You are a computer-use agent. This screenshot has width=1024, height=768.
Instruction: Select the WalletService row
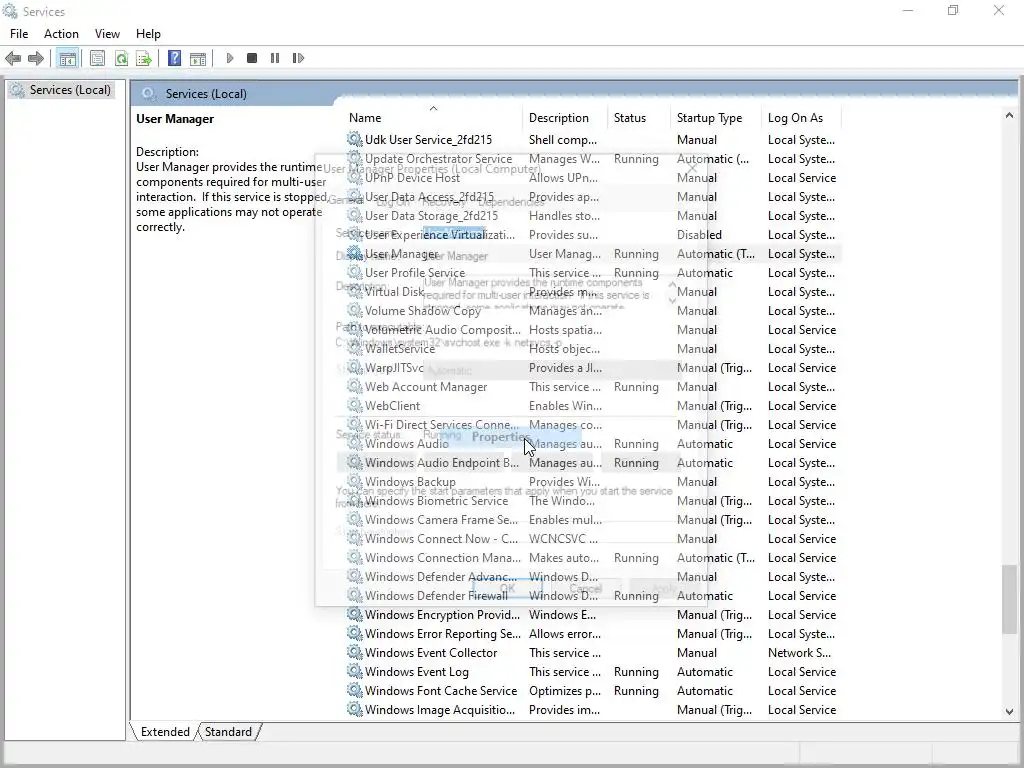coord(592,349)
